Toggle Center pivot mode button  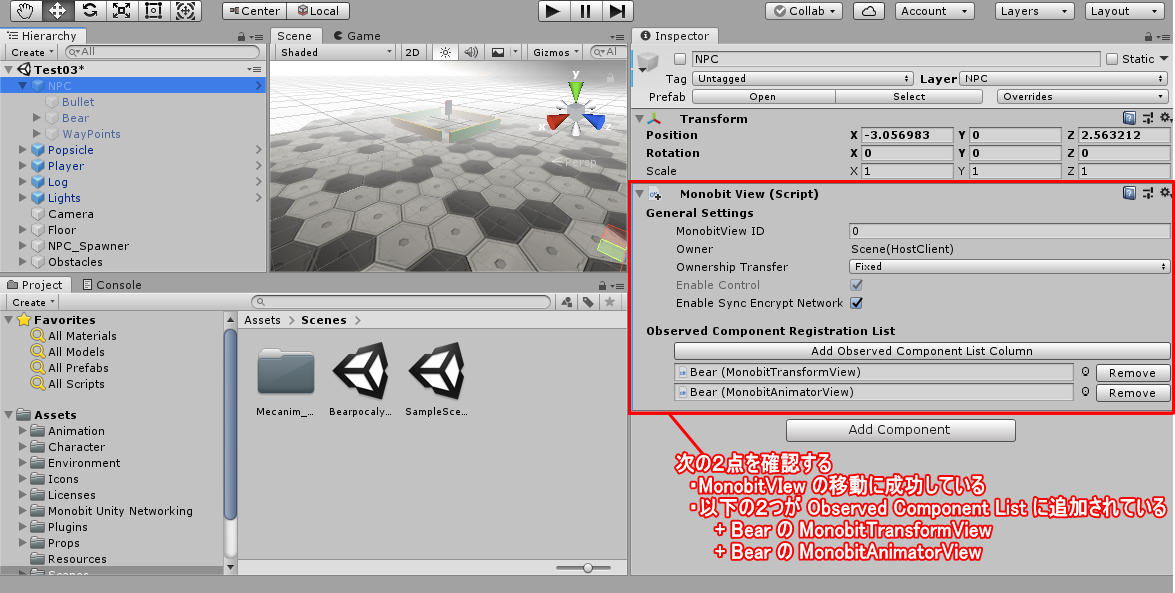(x=255, y=11)
